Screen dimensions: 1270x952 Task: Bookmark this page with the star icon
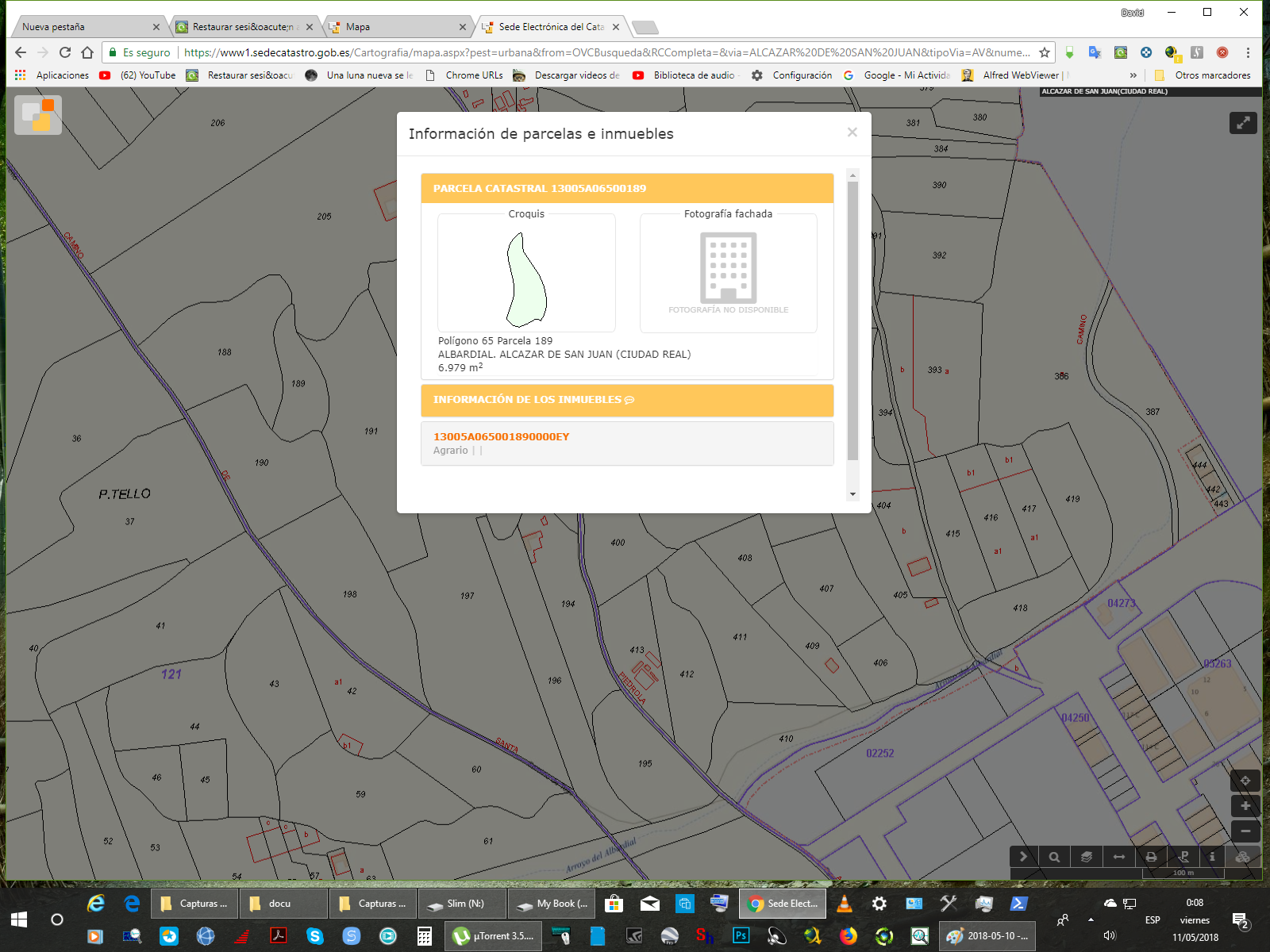click(1045, 52)
